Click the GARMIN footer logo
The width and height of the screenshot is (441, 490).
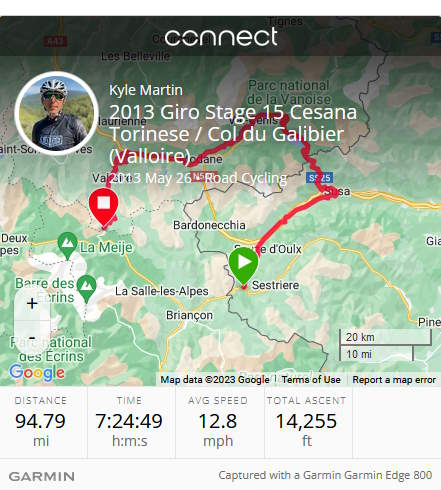pos(42,476)
